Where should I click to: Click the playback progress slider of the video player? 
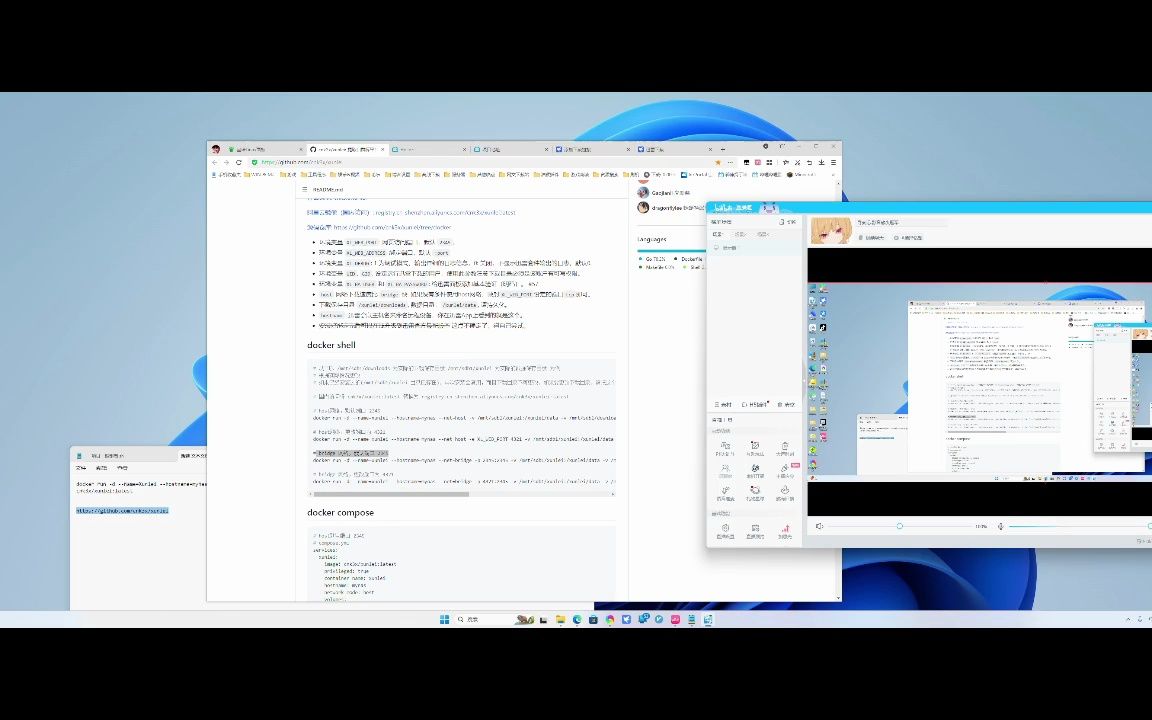click(x=899, y=525)
